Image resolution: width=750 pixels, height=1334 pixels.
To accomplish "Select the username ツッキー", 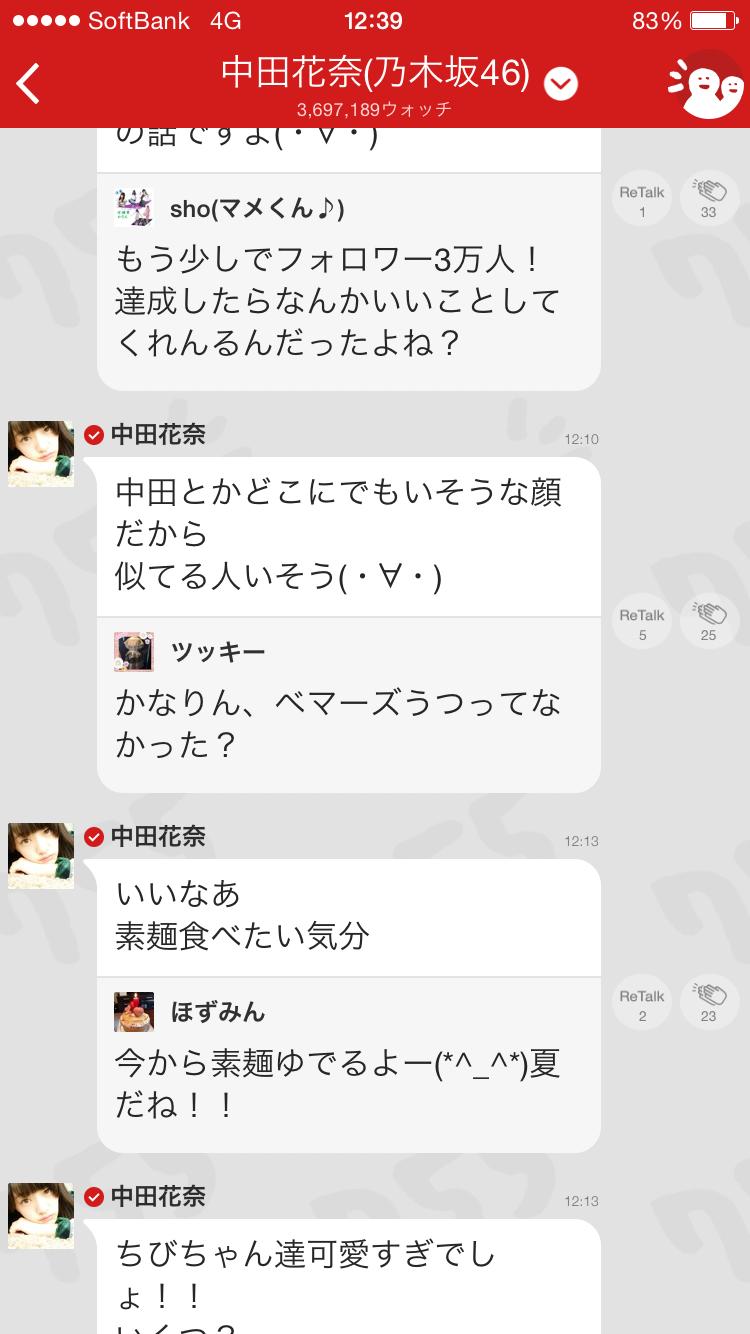I will [218, 652].
